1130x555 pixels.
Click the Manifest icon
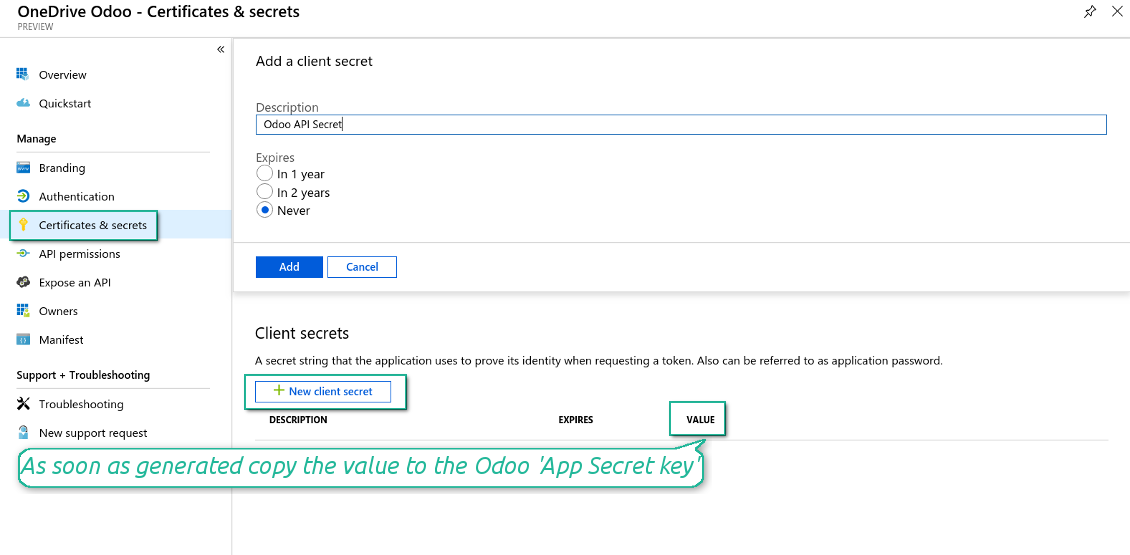[23, 340]
